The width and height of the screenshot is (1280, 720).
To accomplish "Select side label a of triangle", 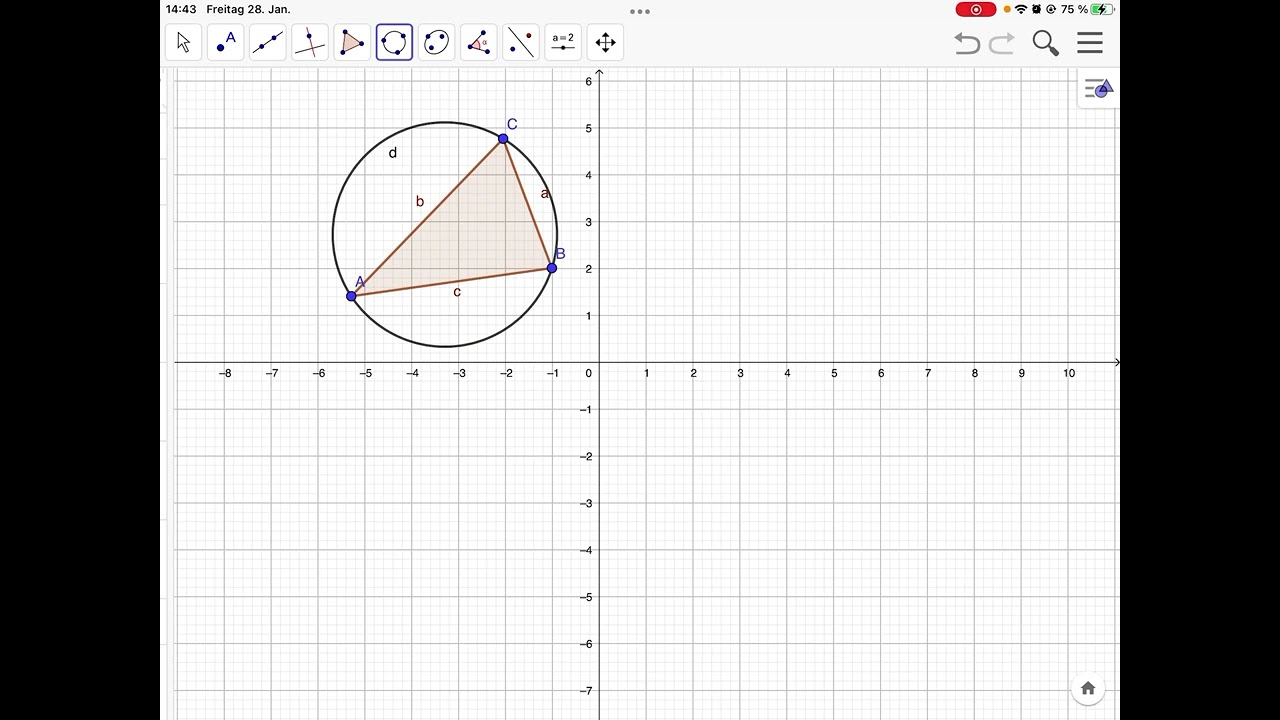I will click(x=545, y=193).
